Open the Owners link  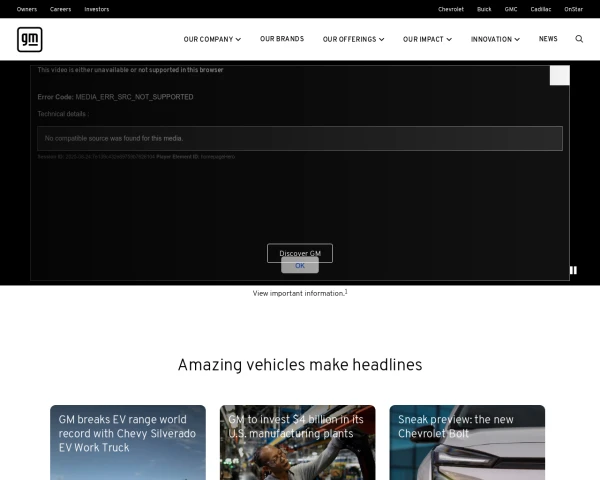pos(27,9)
